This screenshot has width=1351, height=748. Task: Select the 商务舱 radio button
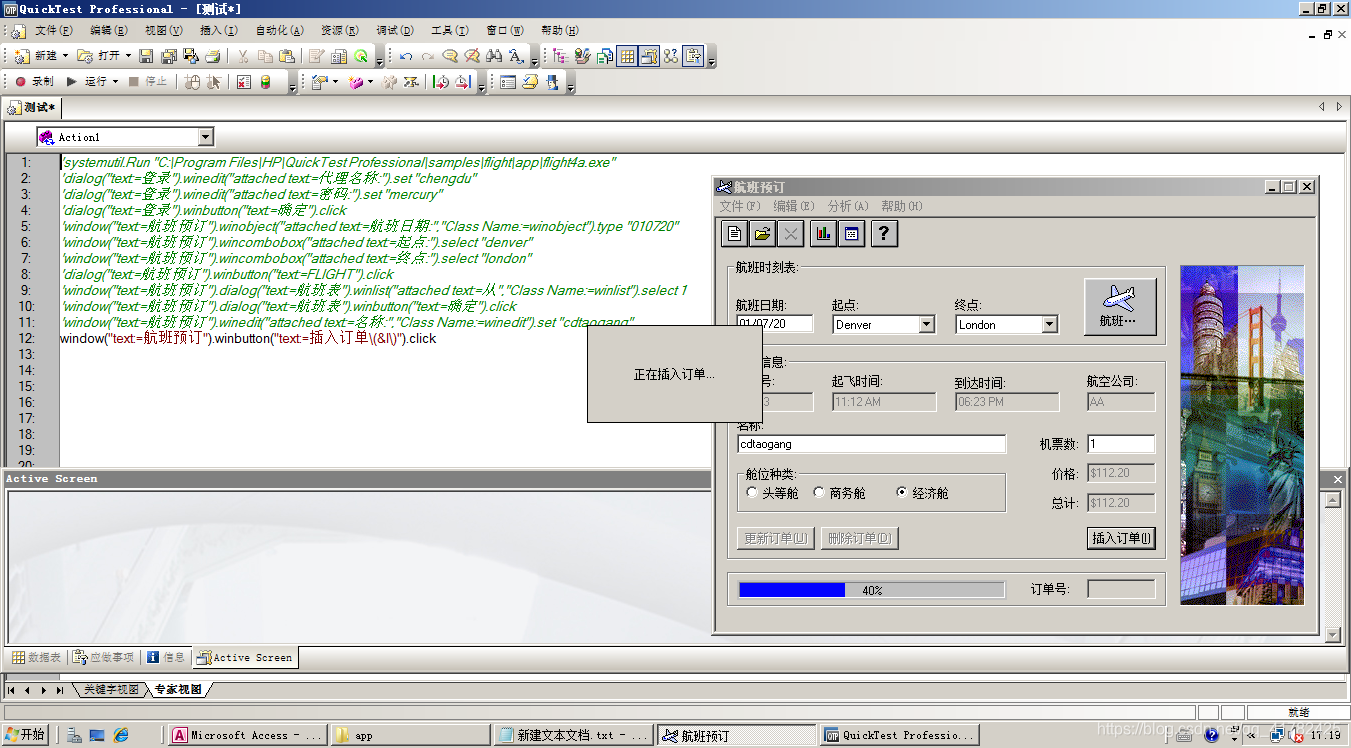(819, 492)
